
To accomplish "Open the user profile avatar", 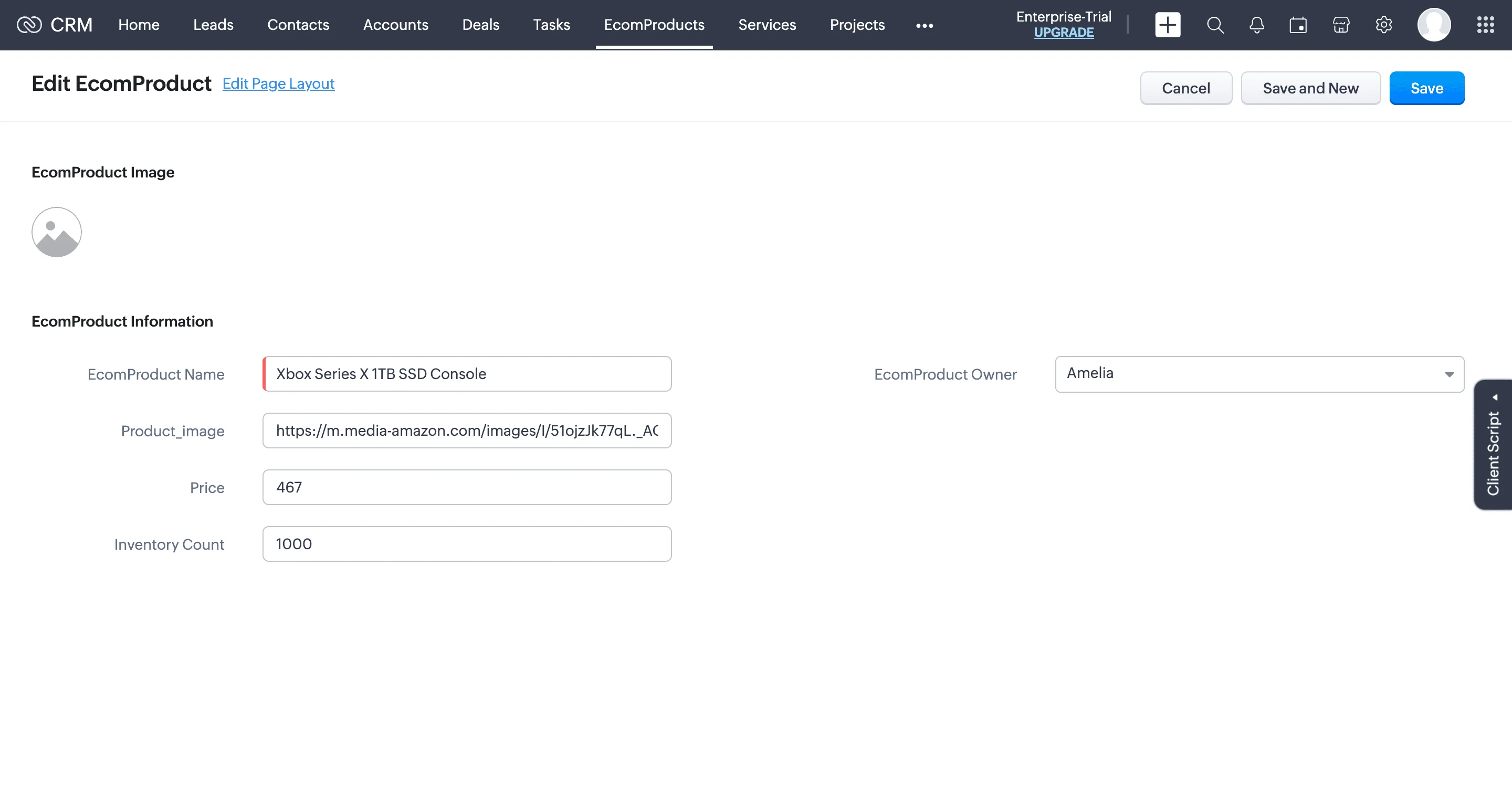I will (x=1434, y=25).
